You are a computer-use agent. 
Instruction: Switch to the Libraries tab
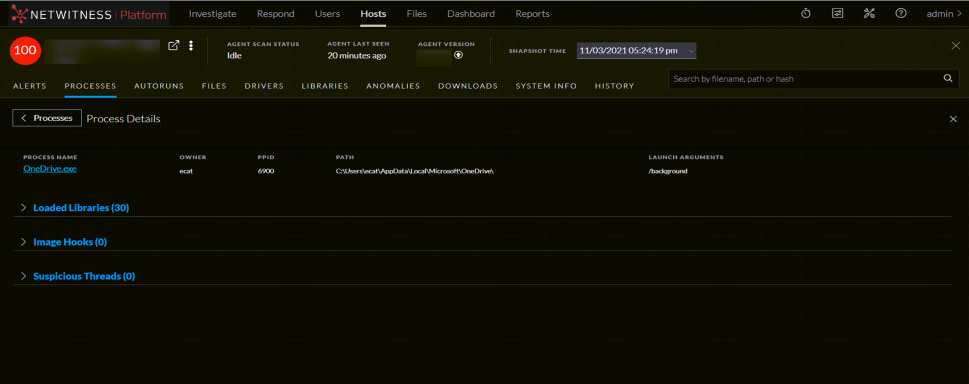click(x=325, y=86)
